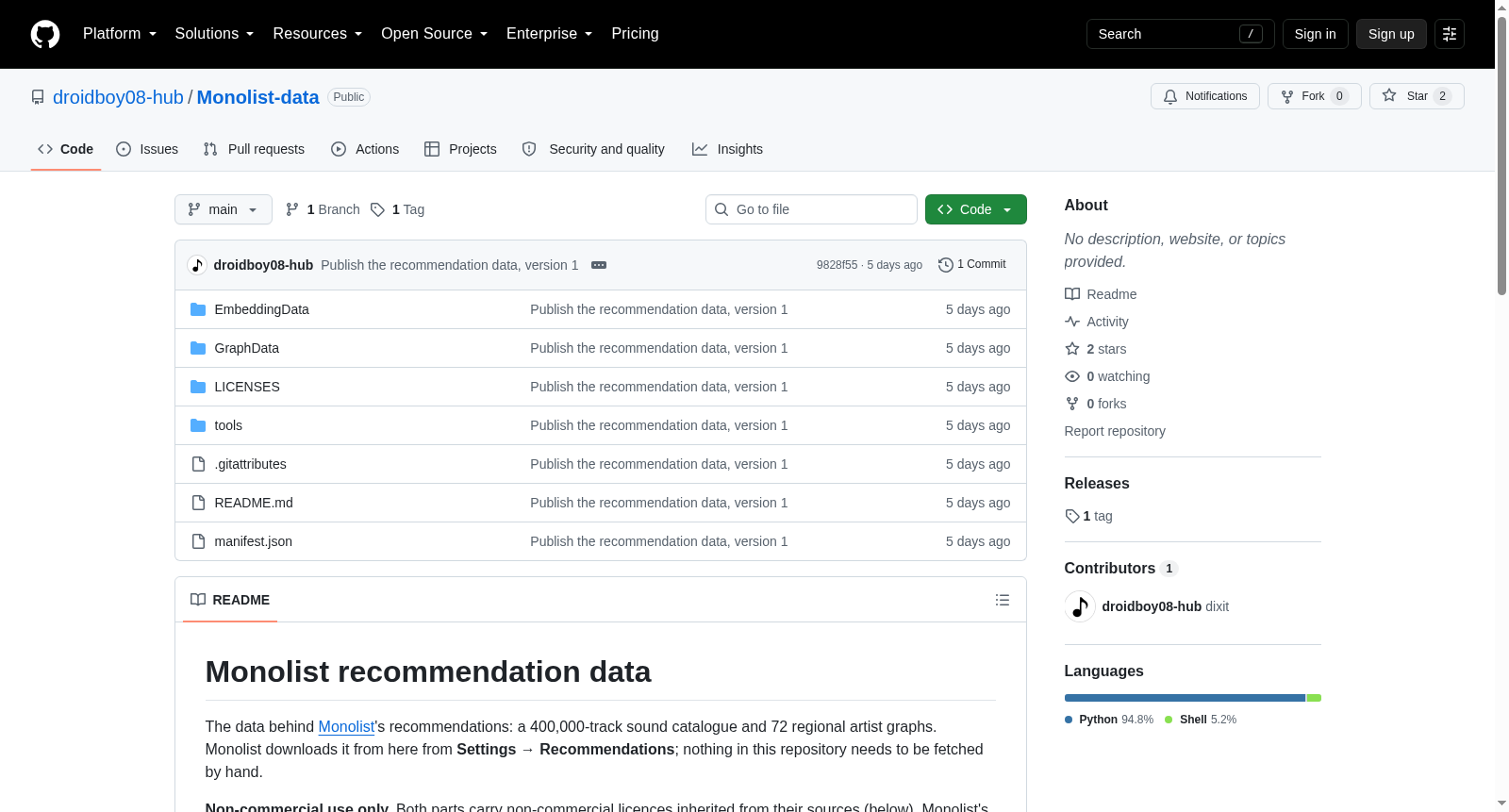Expand the Platform menu

[x=120, y=34]
